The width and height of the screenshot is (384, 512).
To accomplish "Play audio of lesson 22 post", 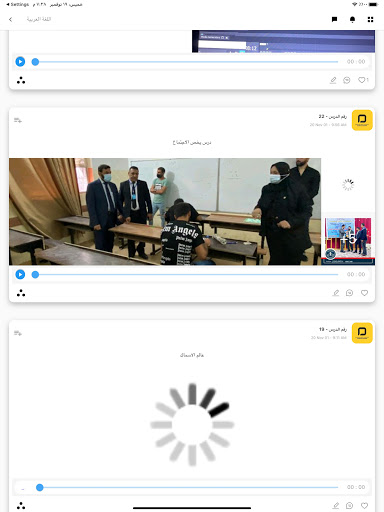I will coord(20,274).
